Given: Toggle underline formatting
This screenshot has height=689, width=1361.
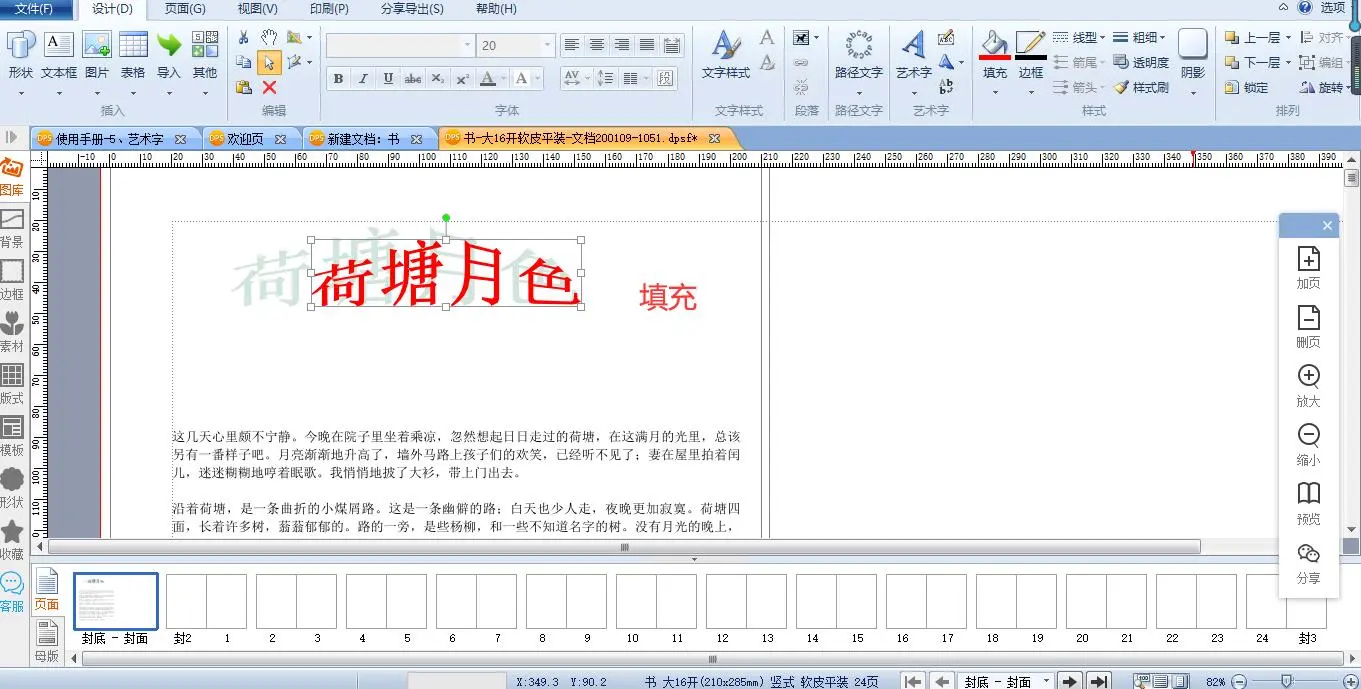Looking at the screenshot, I should click(388, 79).
